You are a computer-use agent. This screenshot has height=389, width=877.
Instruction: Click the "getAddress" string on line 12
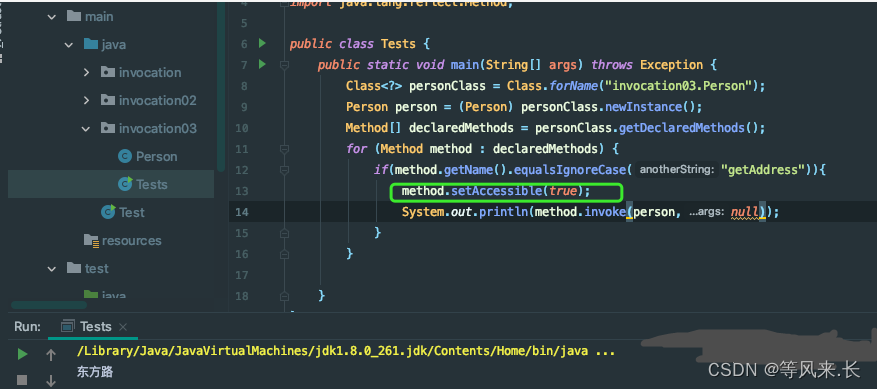click(x=763, y=170)
